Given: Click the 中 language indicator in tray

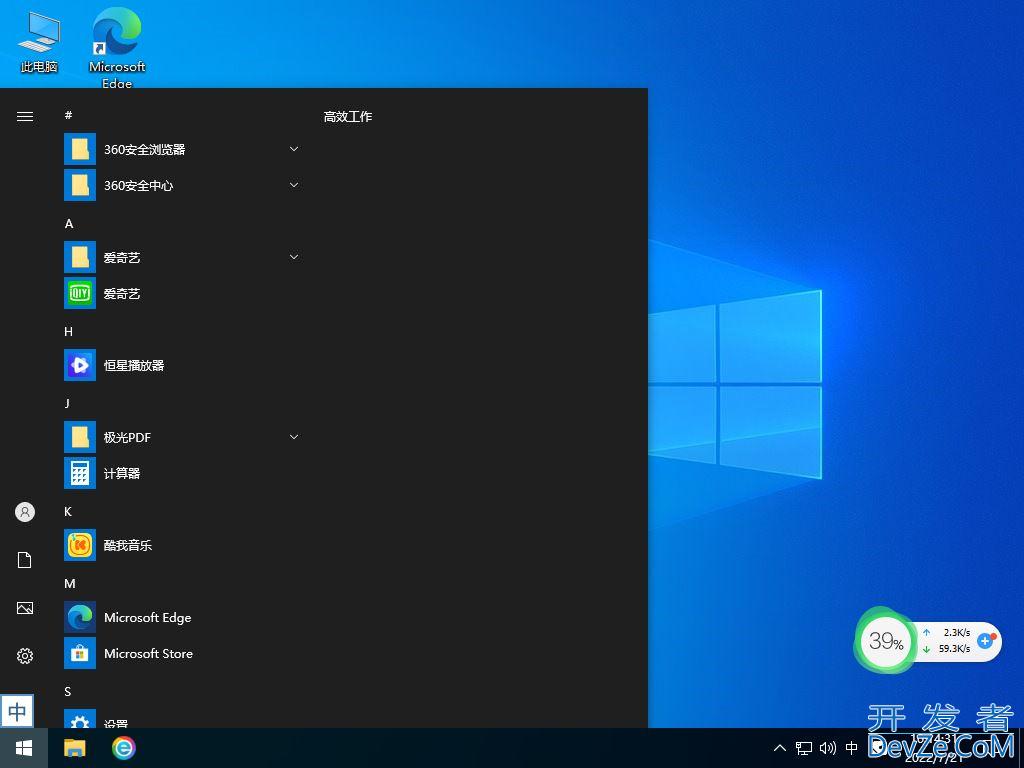Looking at the screenshot, I should pos(852,748).
